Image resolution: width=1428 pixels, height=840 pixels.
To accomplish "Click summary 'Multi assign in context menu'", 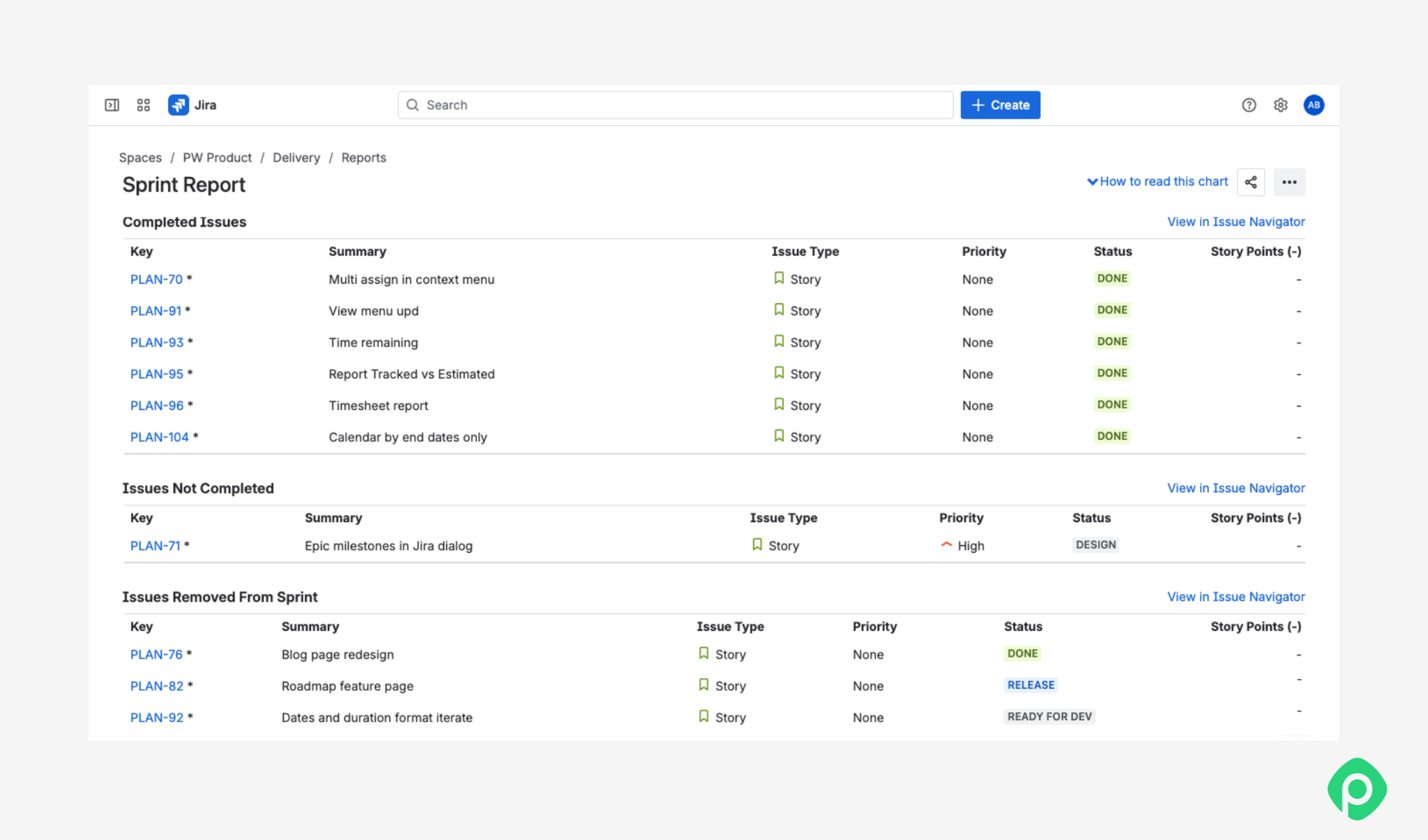I will [x=411, y=280].
